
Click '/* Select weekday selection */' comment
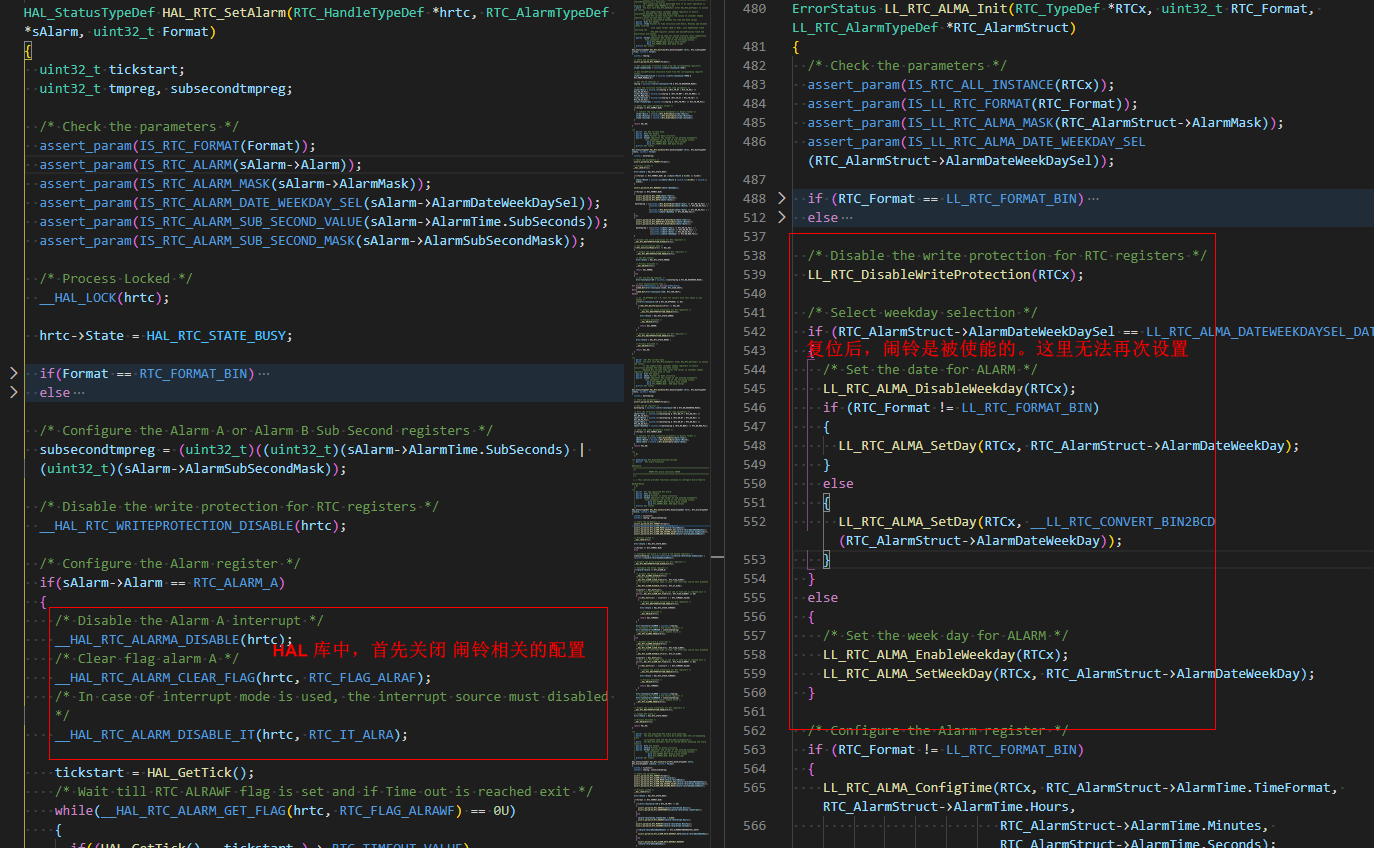[x=923, y=313]
